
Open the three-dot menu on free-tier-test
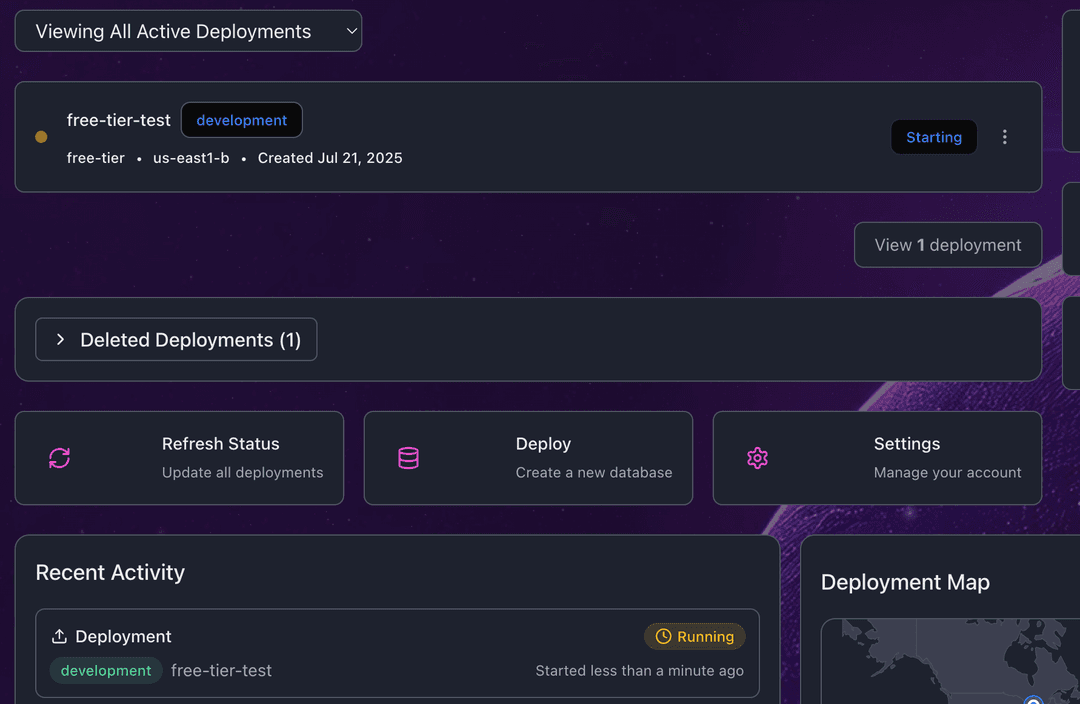coord(1005,137)
